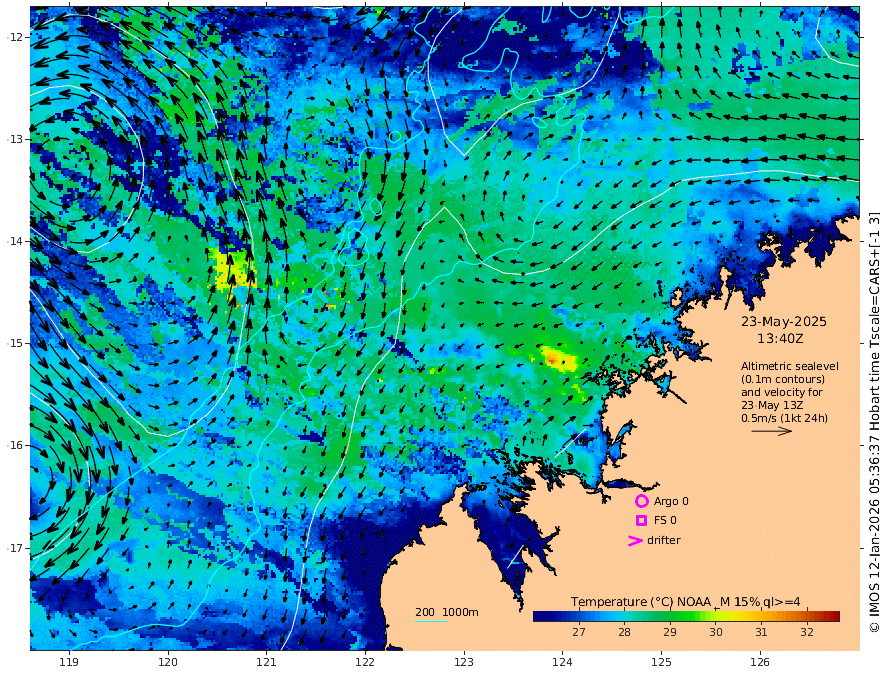Click longitude axis label 125

(661, 662)
